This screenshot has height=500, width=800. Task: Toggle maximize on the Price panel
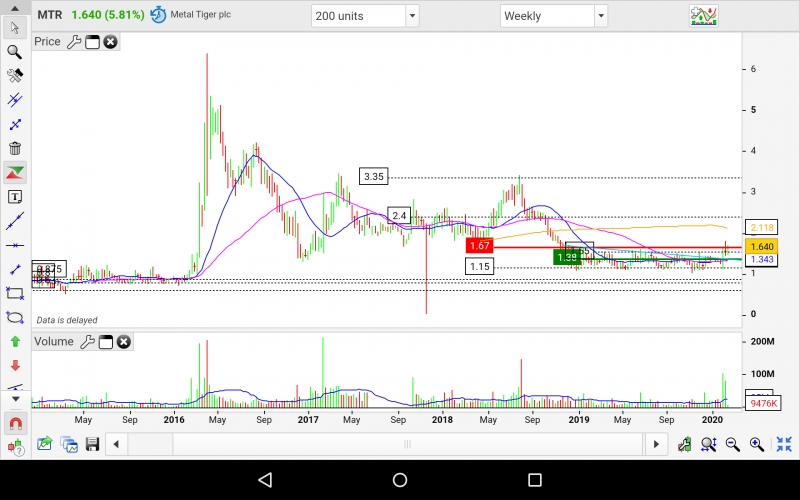tap(92, 42)
